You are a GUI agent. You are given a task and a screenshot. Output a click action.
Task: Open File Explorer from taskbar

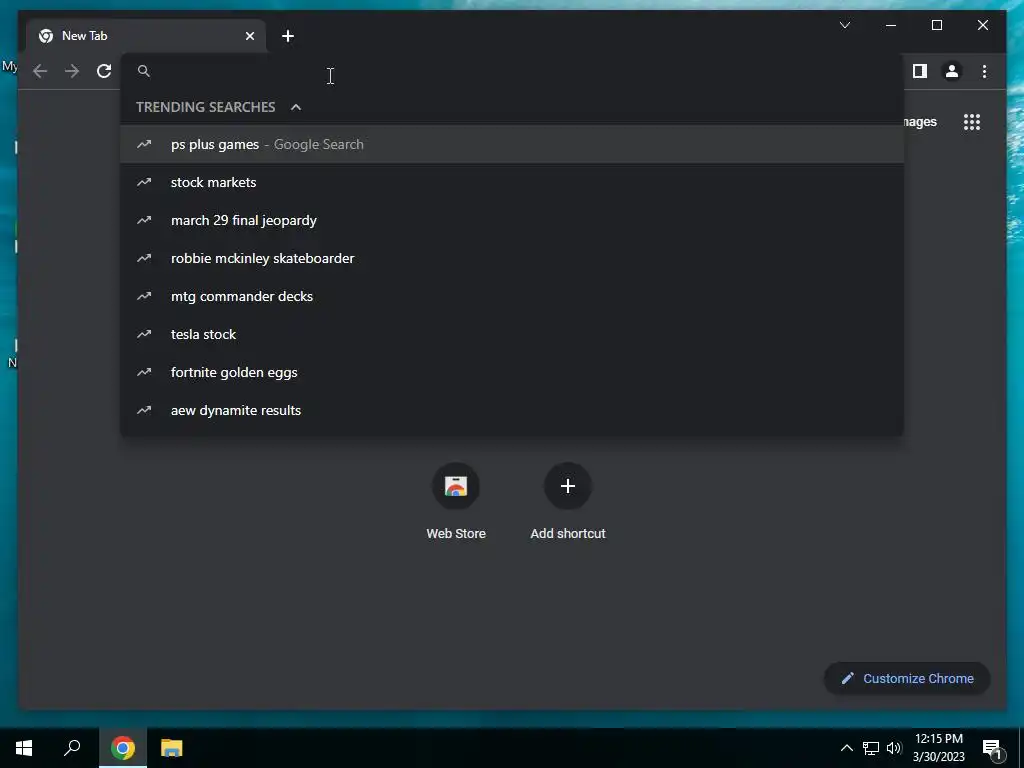(x=172, y=748)
